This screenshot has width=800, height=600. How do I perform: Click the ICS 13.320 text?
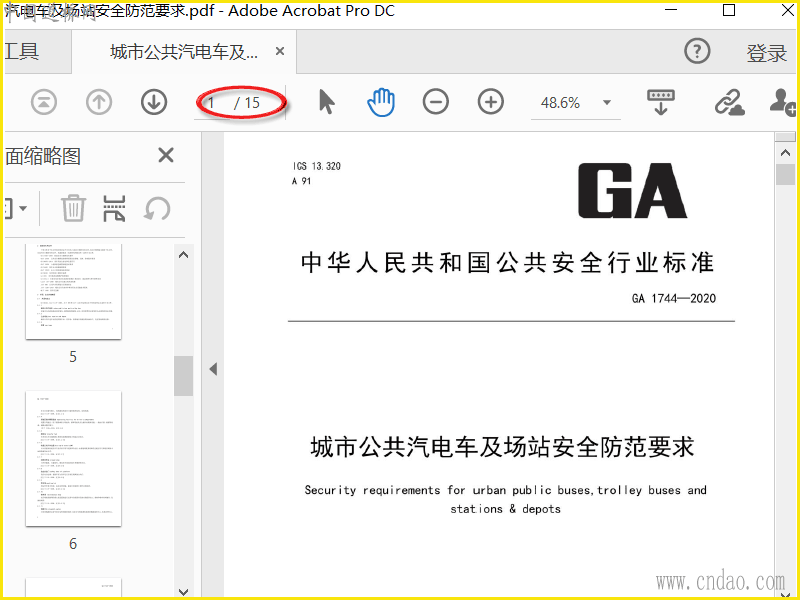(316, 166)
